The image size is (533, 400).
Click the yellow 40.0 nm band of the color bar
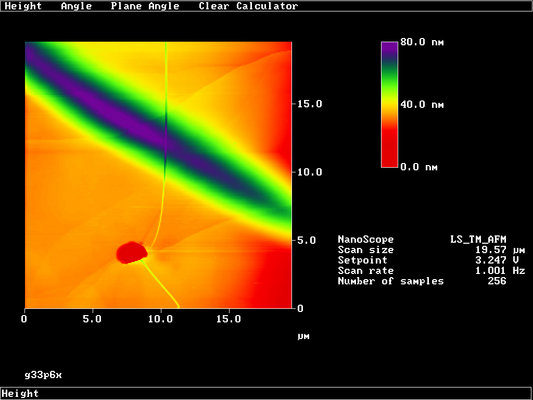click(x=390, y=104)
